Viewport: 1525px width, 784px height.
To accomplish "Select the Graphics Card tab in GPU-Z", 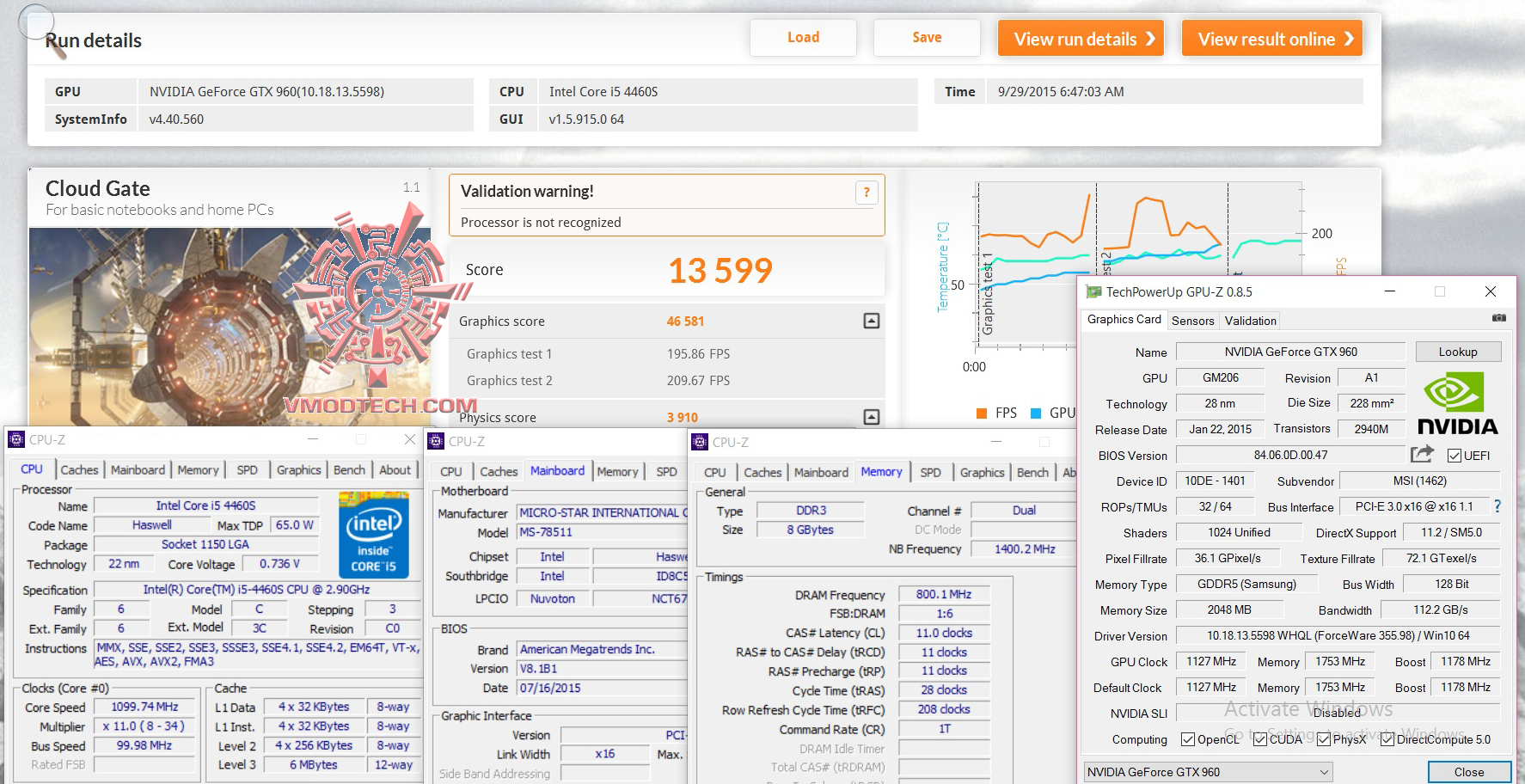I will coord(1124,319).
